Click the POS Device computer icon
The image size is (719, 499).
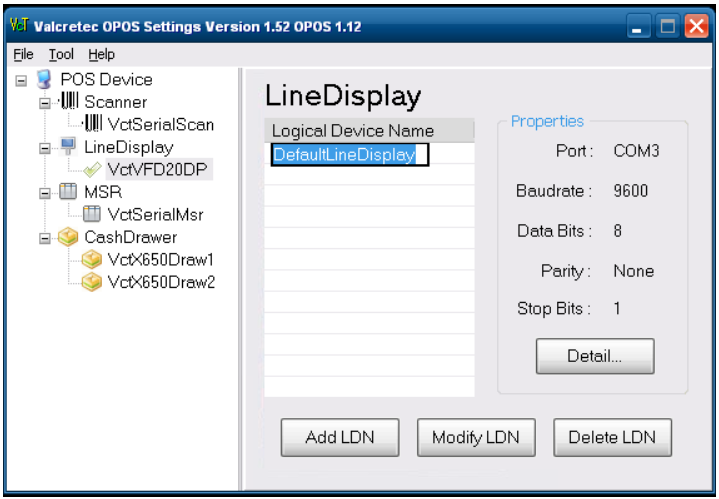pyautogui.click(x=45, y=80)
